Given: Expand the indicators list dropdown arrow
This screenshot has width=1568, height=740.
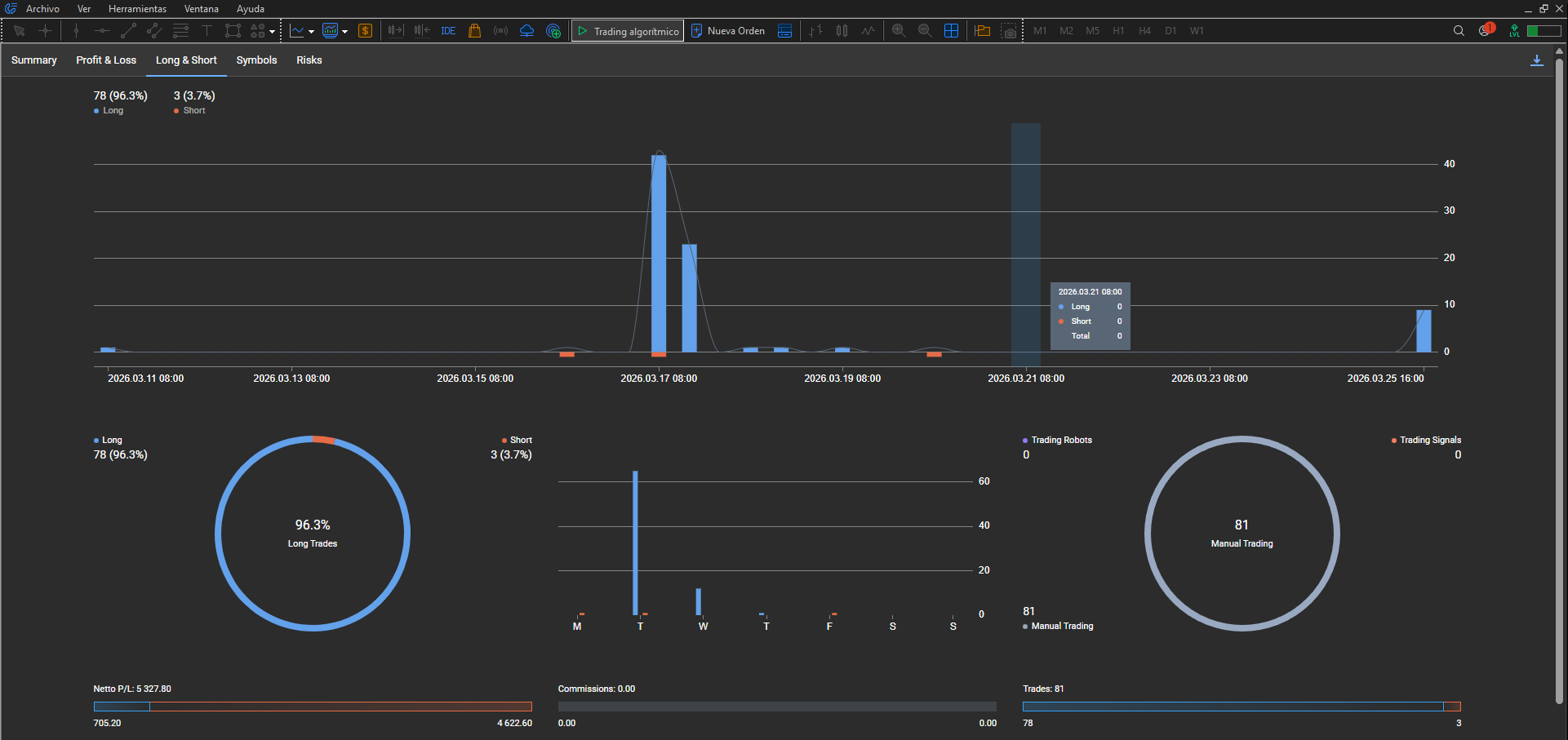Looking at the screenshot, I should point(345,32).
